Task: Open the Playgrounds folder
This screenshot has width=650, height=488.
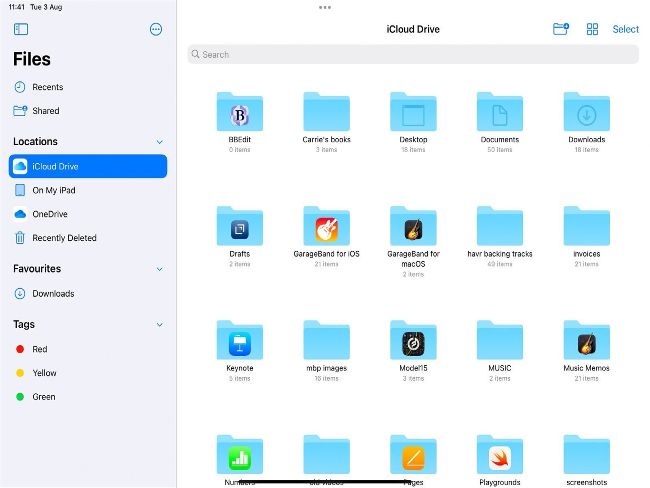Action: (500, 457)
